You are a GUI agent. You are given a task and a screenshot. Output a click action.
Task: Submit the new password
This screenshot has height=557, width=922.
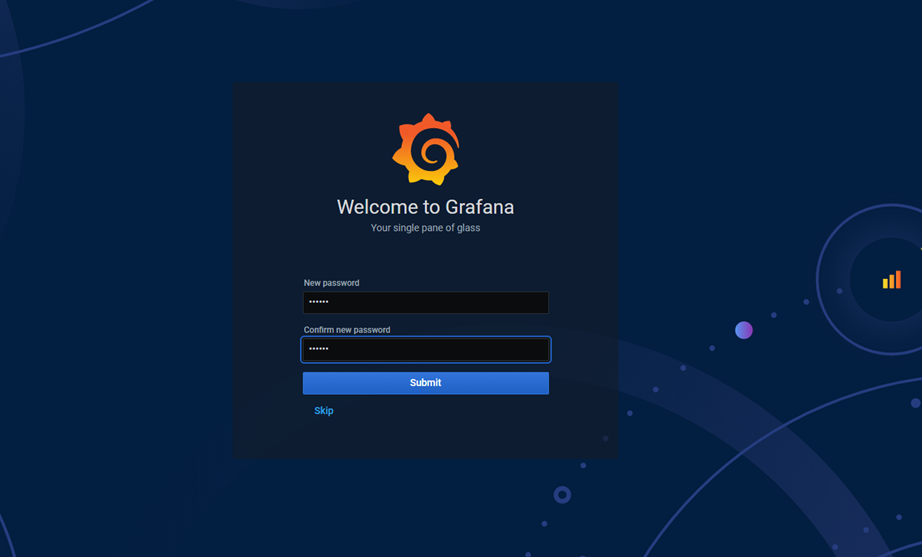coord(426,383)
